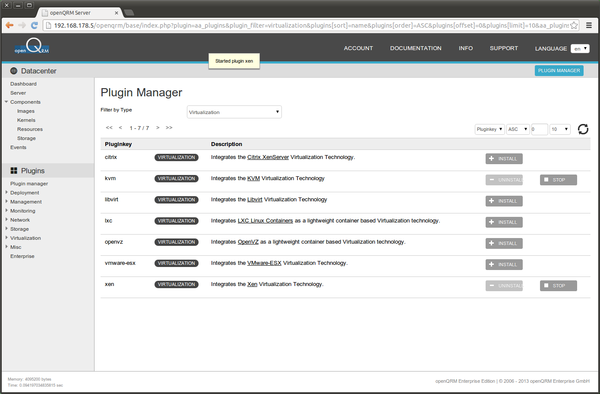This screenshot has width=600, height=394.
Task: Reload the page with browser refresh icon
Action: pos(34,25)
